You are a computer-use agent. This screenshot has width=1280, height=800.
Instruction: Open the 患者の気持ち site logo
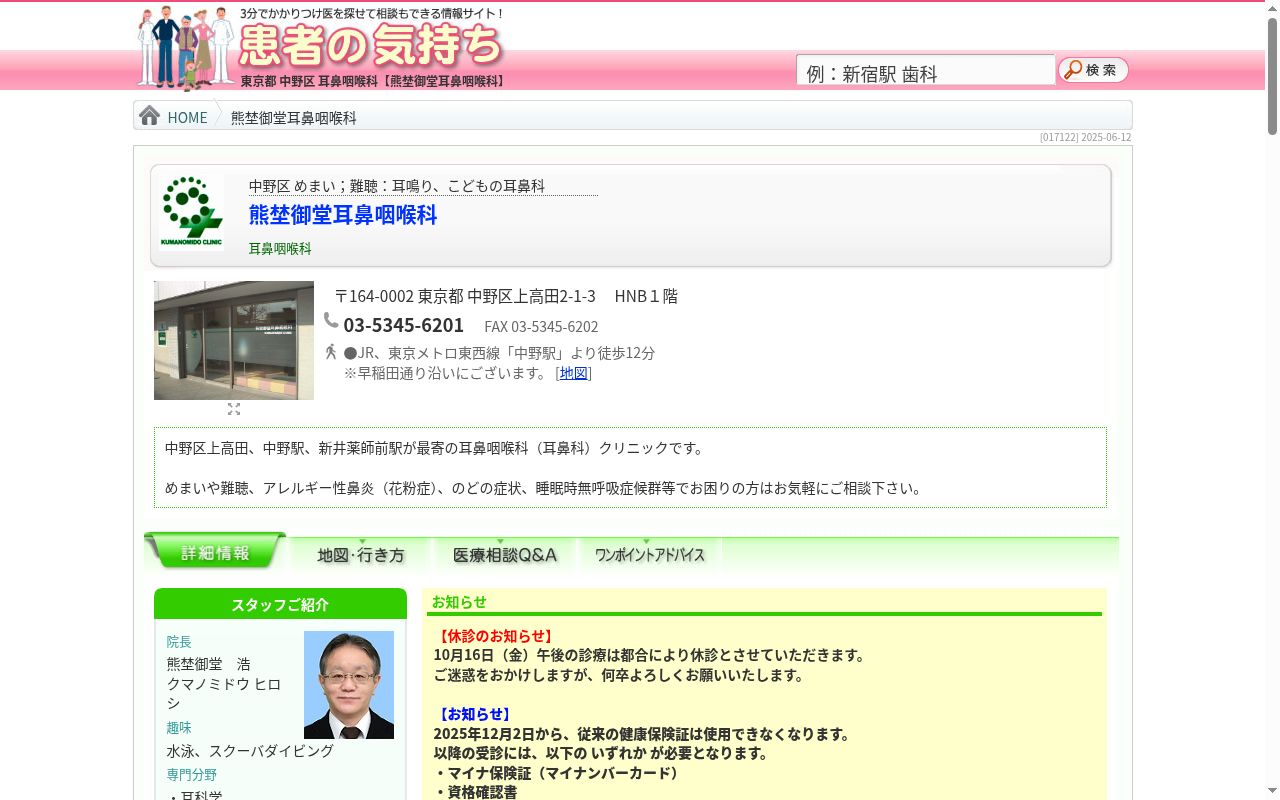point(371,44)
